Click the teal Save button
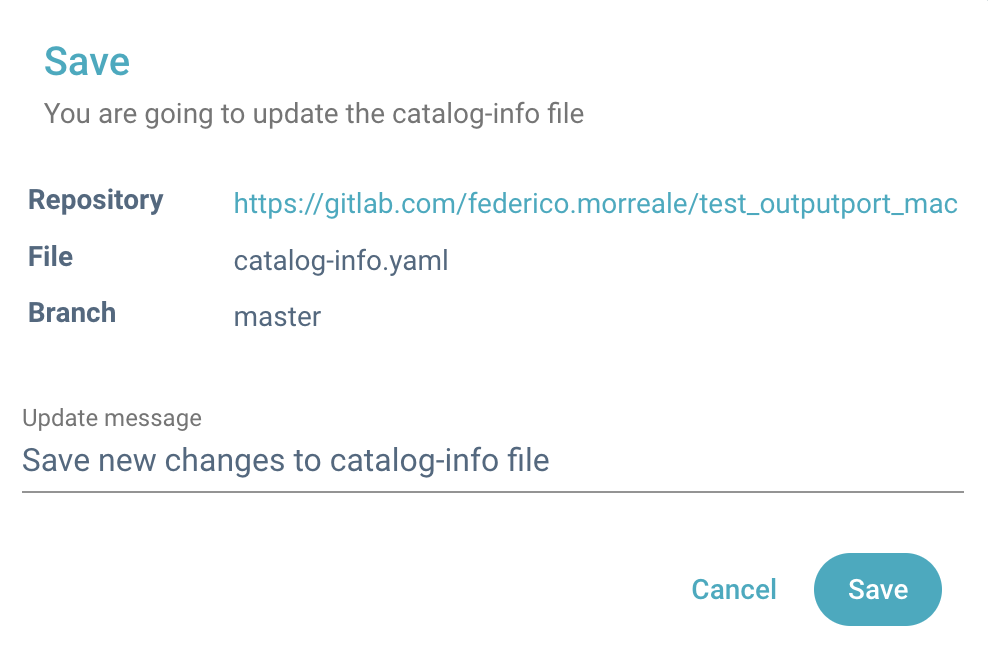The width and height of the screenshot is (988, 671). coord(877,590)
